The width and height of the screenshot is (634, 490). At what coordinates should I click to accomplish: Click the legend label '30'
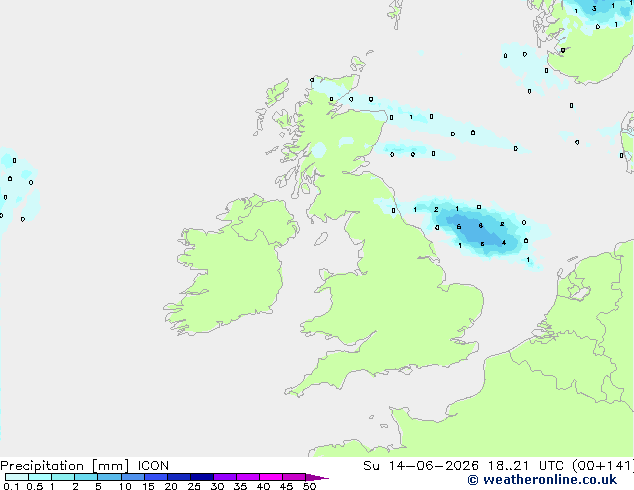click(217, 486)
